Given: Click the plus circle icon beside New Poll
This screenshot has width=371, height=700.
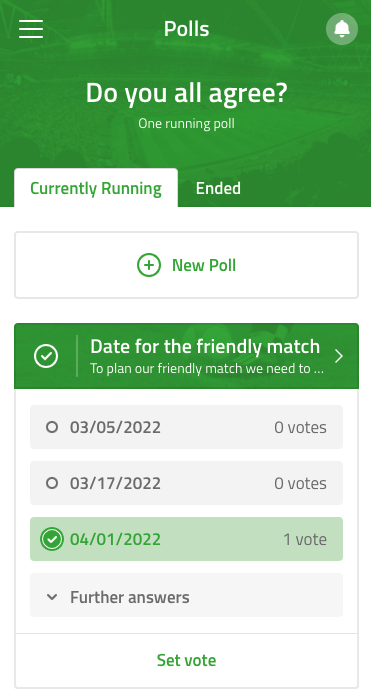Looking at the screenshot, I should (x=149, y=265).
